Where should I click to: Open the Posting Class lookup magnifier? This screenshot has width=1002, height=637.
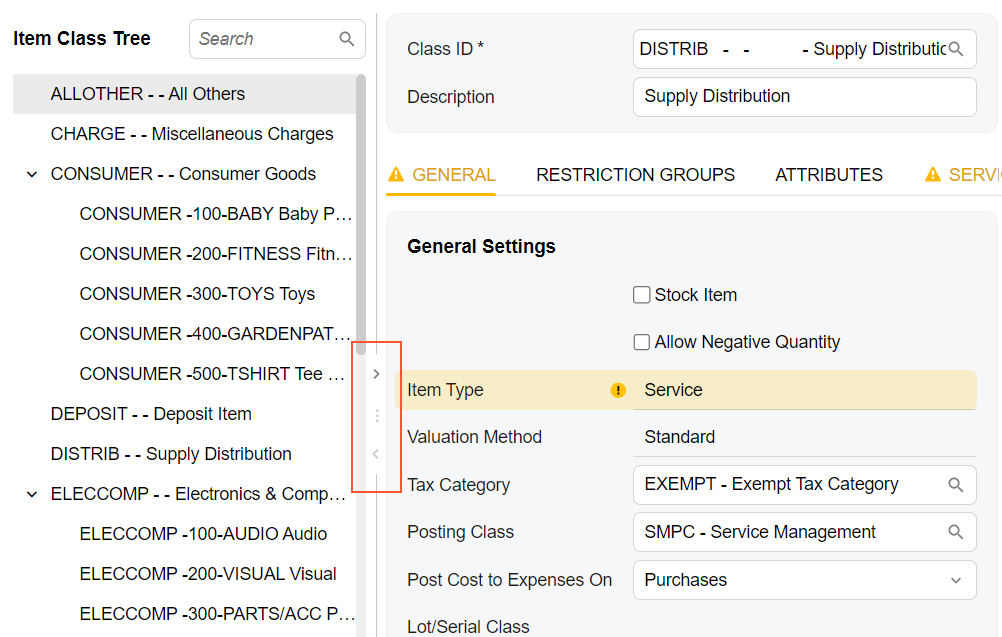pos(956,532)
